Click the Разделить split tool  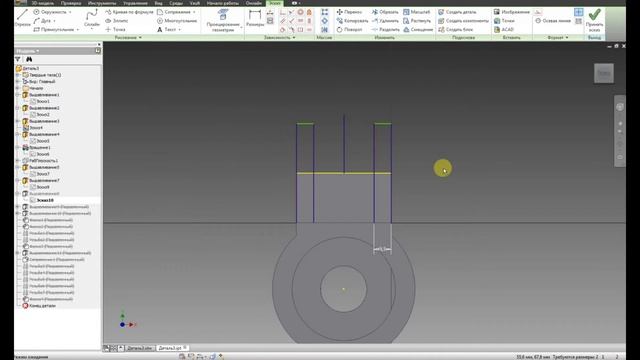[x=385, y=29]
